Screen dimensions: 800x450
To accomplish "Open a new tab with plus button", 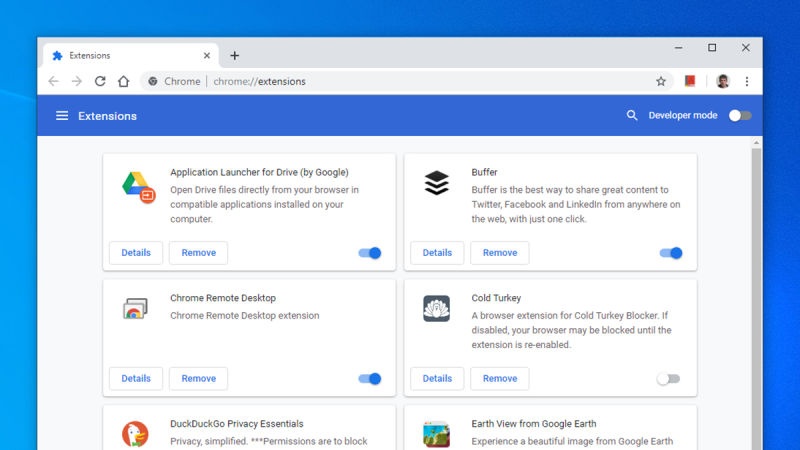I will click(x=235, y=56).
